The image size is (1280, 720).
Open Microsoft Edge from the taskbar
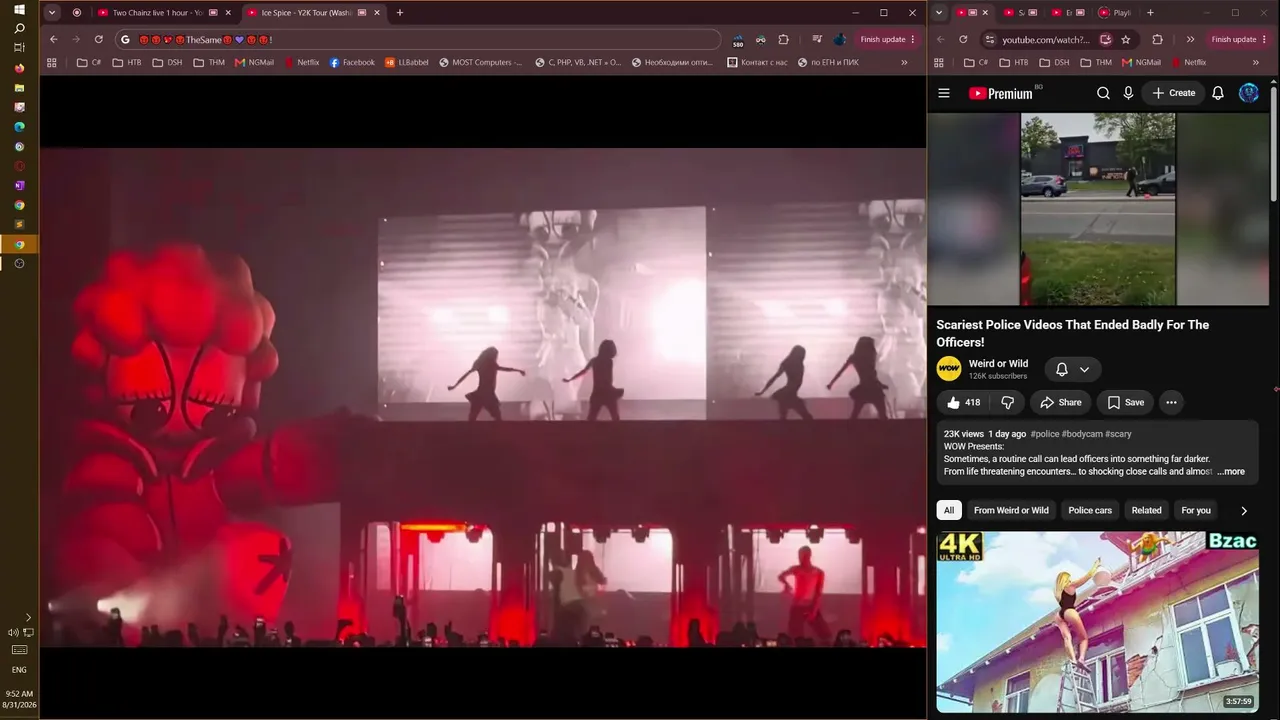pyautogui.click(x=19, y=127)
